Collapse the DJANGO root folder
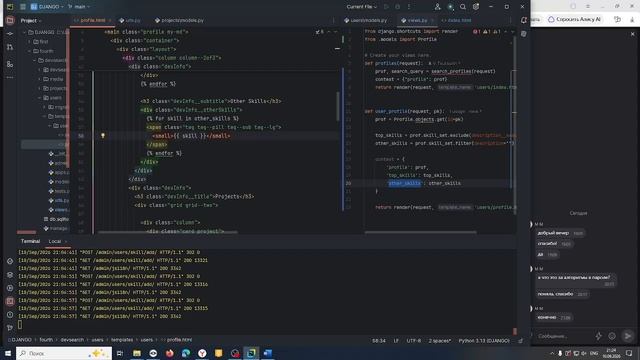Image resolution: width=640 pixels, height=360 pixels. coord(24,32)
